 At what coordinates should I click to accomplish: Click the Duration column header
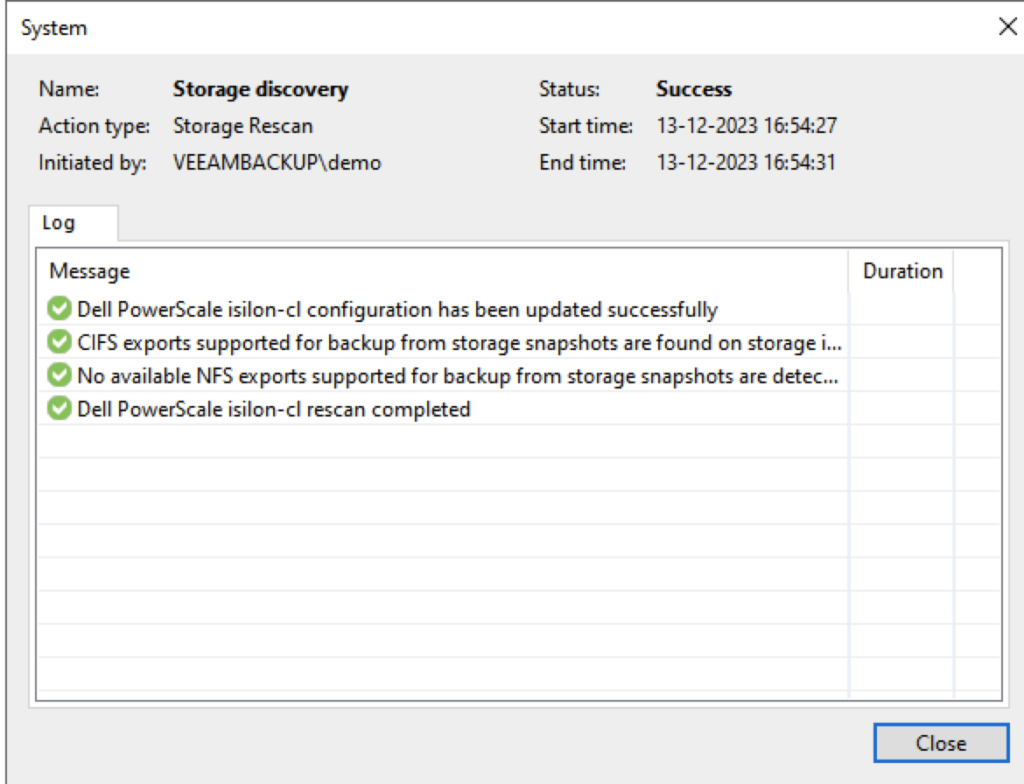(902, 271)
